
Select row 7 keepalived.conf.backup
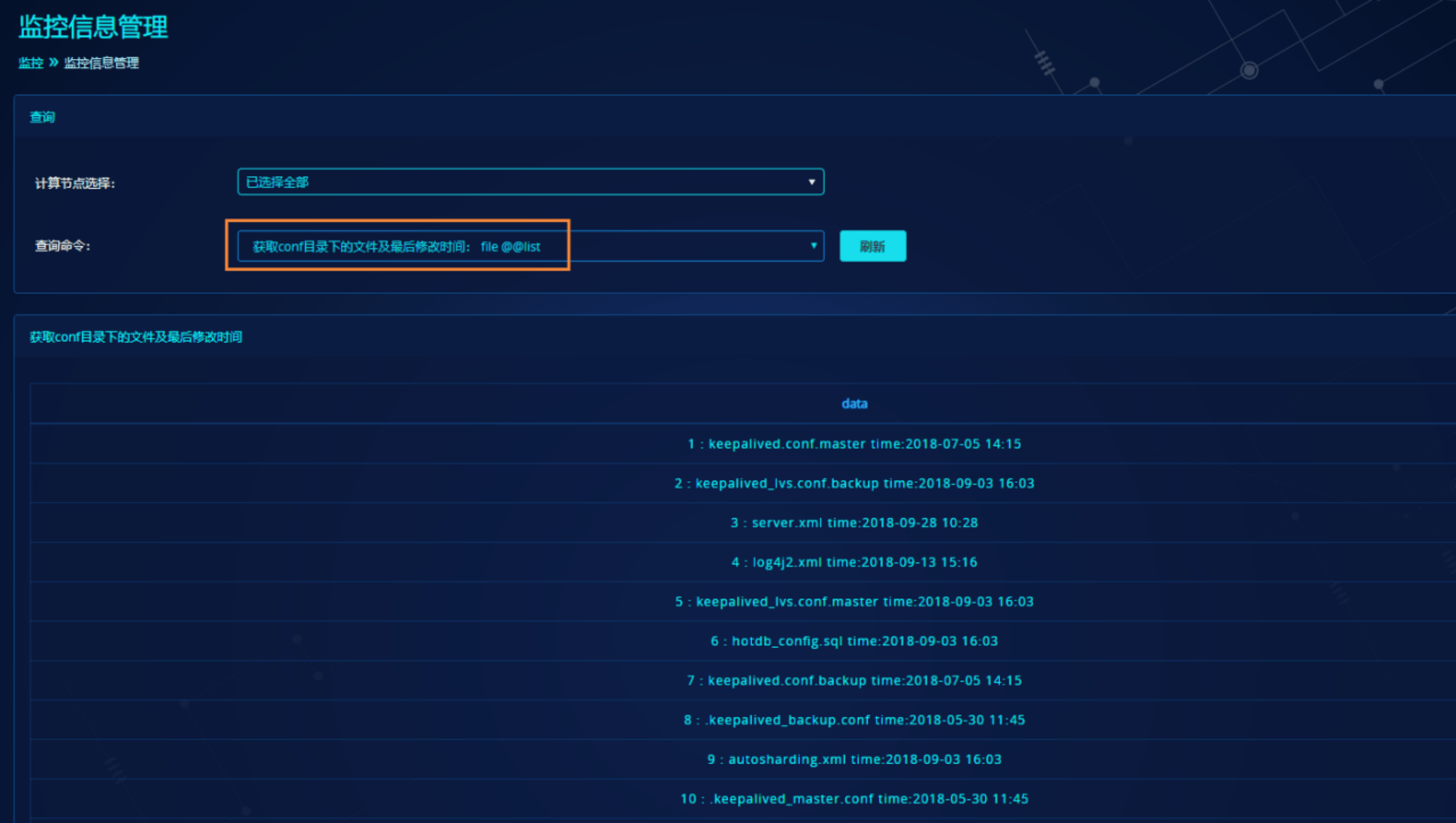pyautogui.click(x=854, y=681)
